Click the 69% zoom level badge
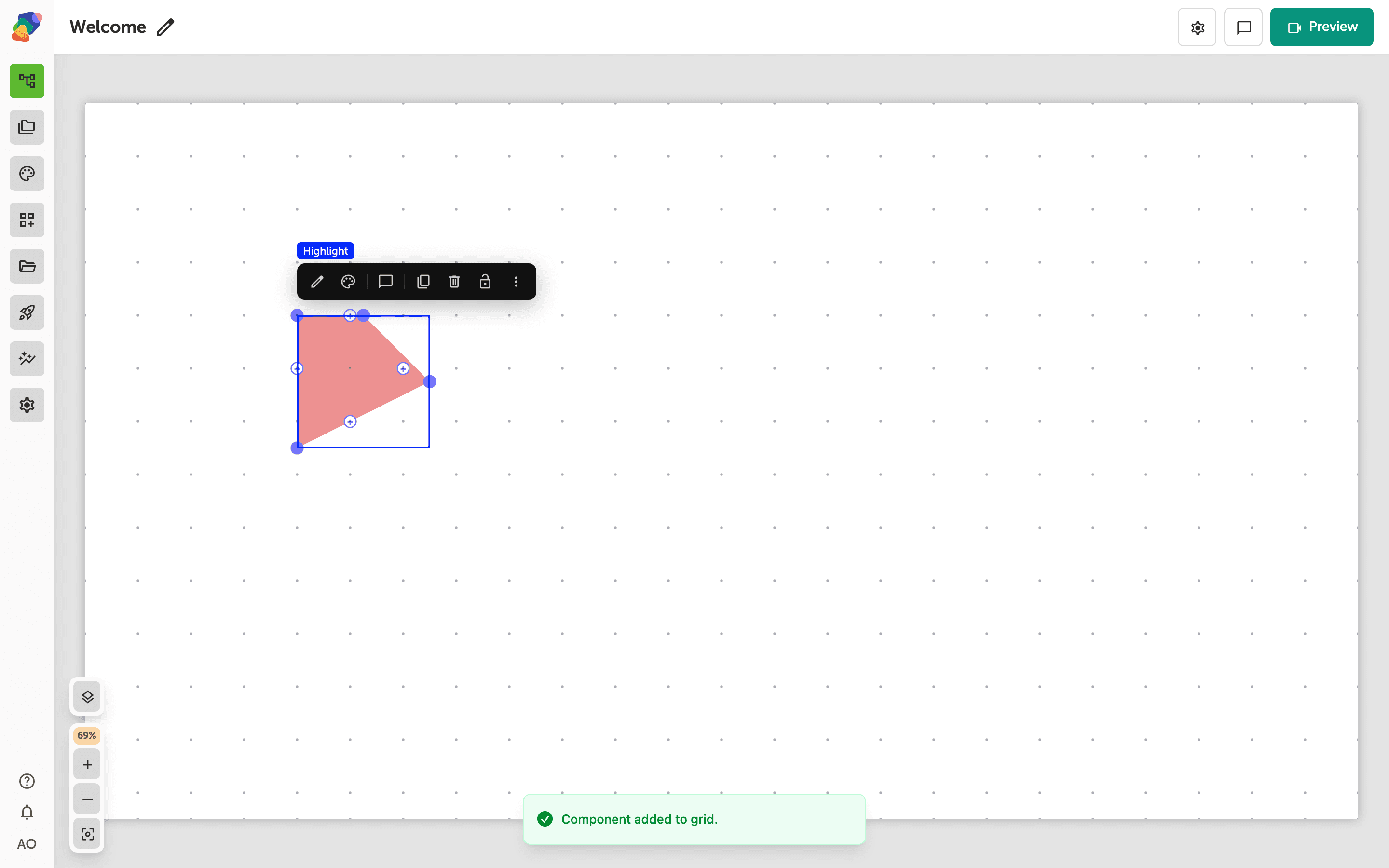This screenshot has height=868, width=1389. click(x=87, y=735)
